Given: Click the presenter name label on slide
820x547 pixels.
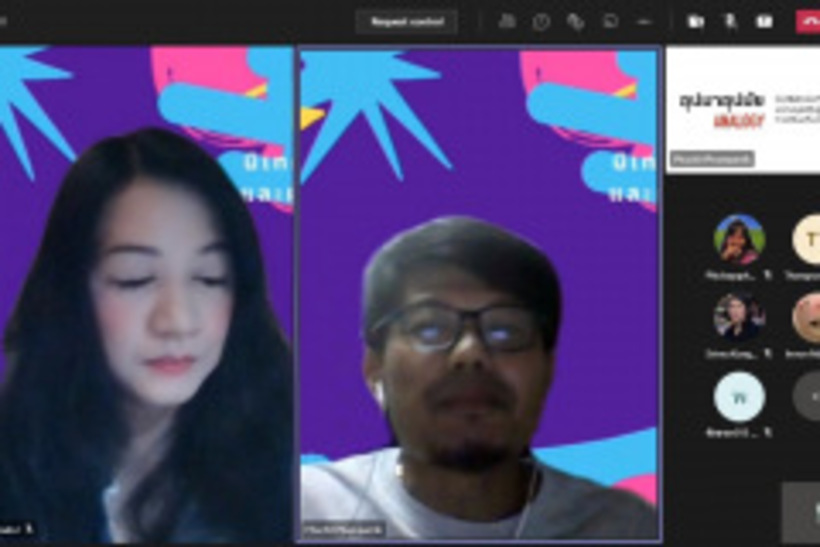Looking at the screenshot, I should [712, 159].
